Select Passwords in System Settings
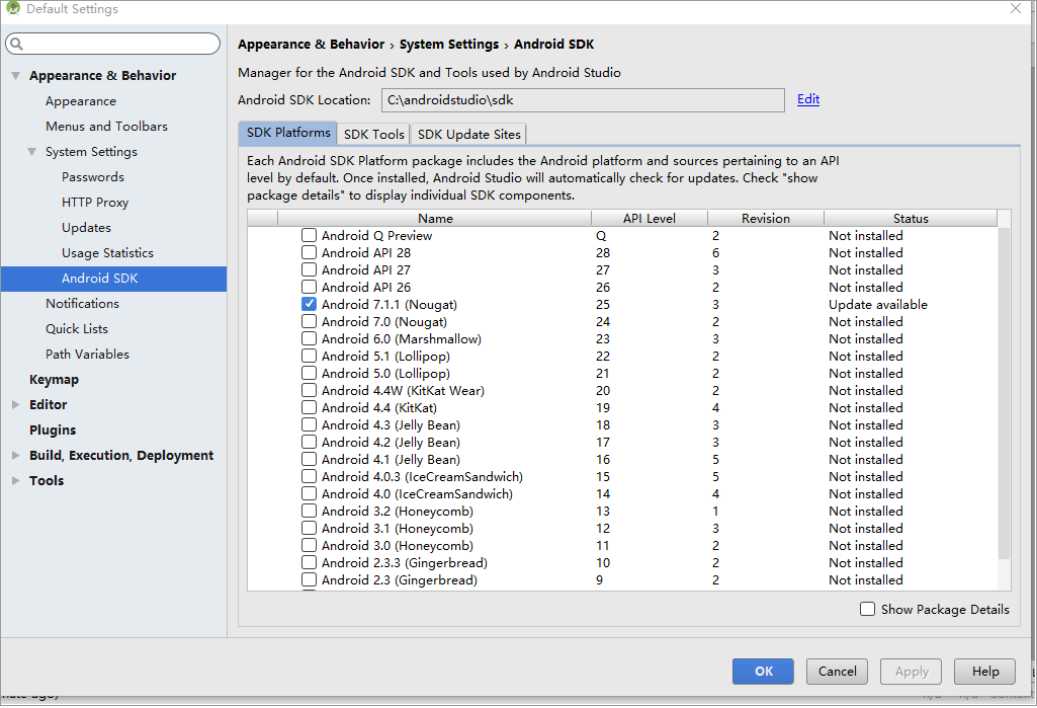This screenshot has width=1037, height=708. 93,177
